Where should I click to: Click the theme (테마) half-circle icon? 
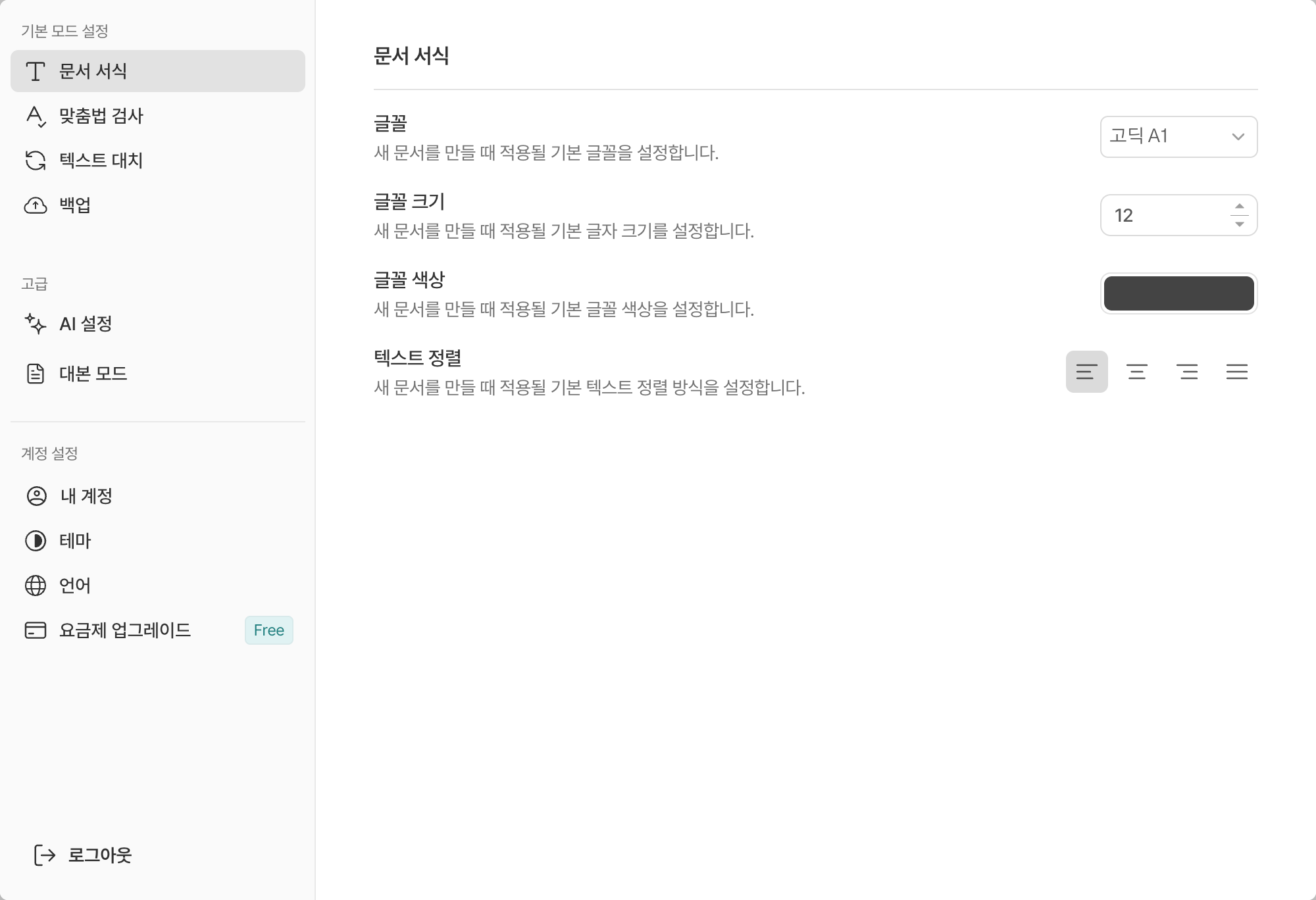coord(36,541)
